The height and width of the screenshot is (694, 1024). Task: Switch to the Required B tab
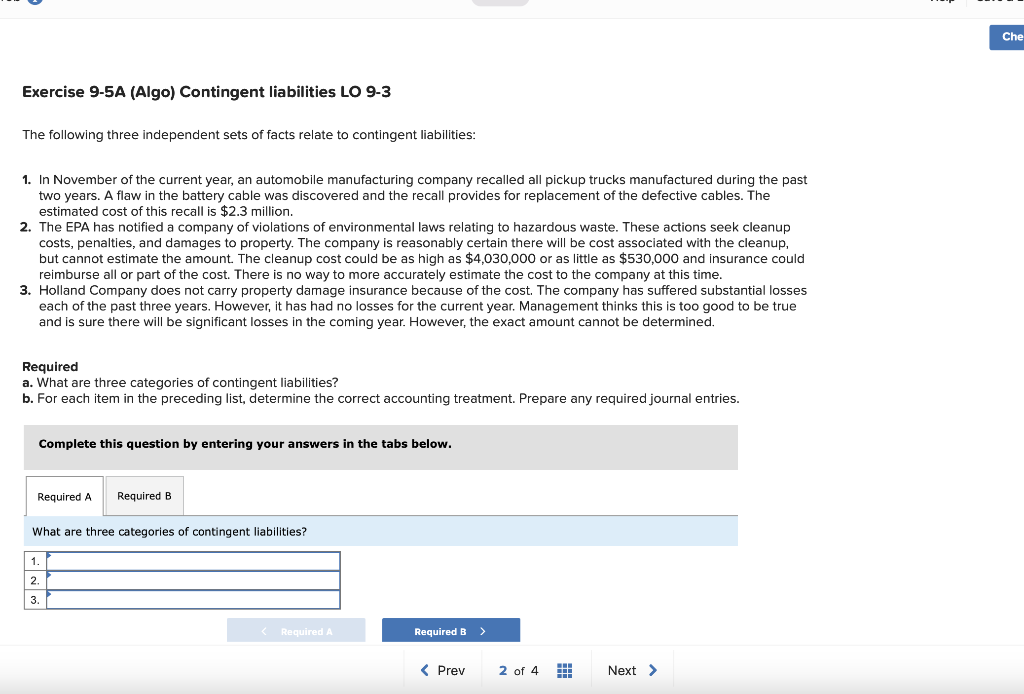coord(143,495)
